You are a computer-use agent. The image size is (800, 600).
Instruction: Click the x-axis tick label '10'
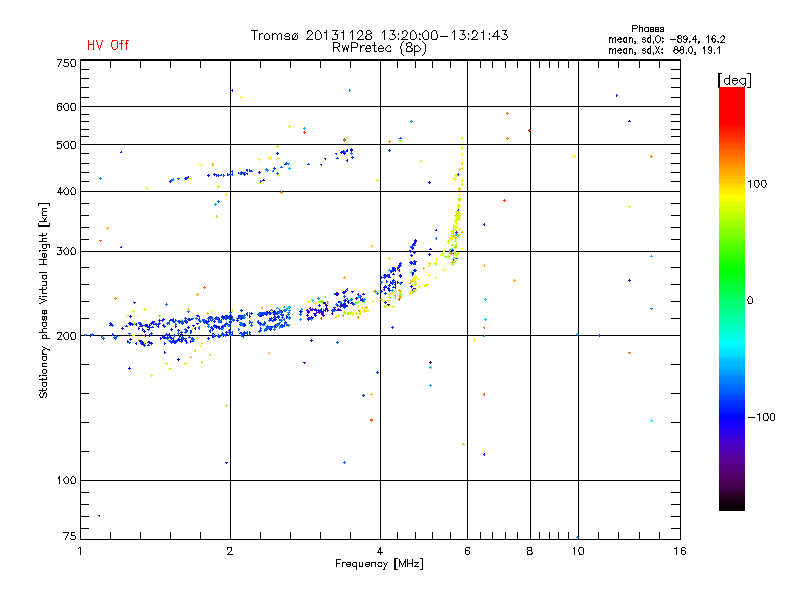click(578, 551)
